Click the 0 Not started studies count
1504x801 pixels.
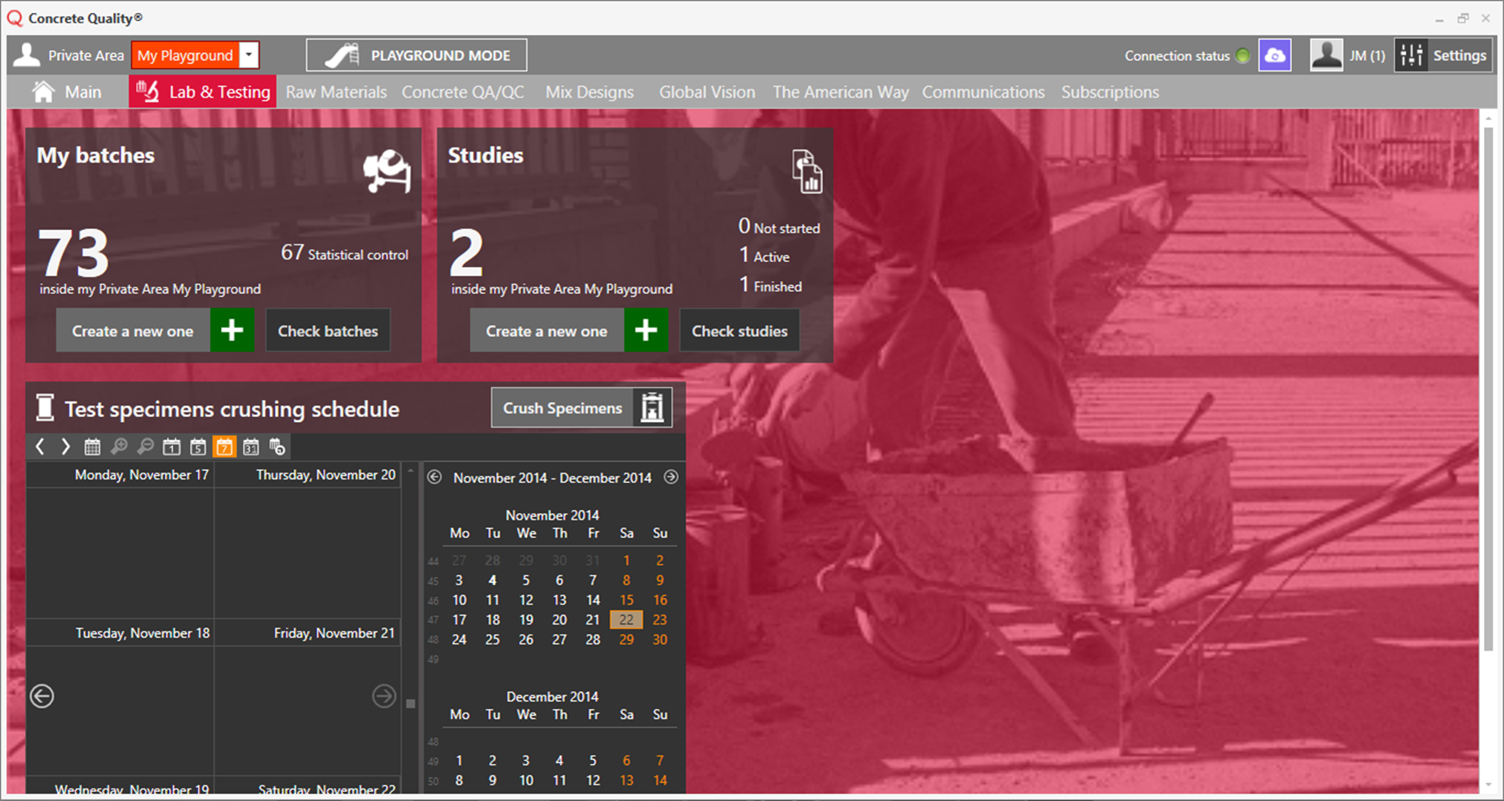(779, 227)
